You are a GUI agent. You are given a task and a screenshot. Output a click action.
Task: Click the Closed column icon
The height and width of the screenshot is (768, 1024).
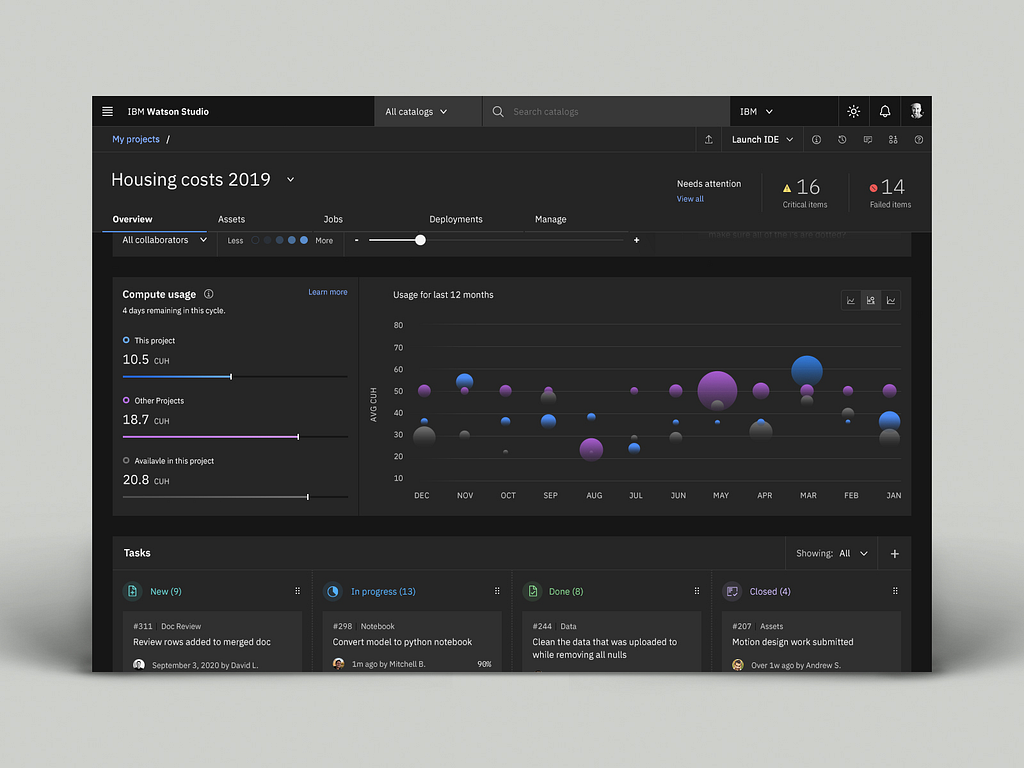pos(732,591)
